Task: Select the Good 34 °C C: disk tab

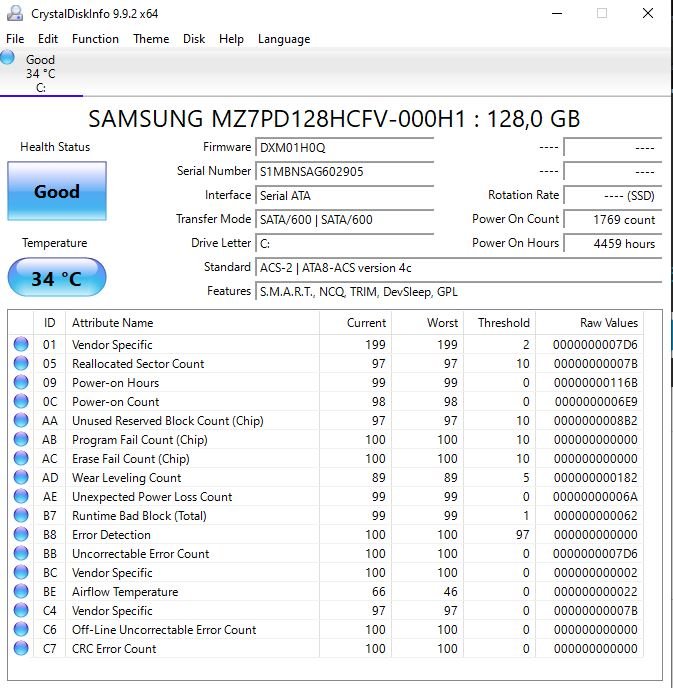Action: click(41, 72)
